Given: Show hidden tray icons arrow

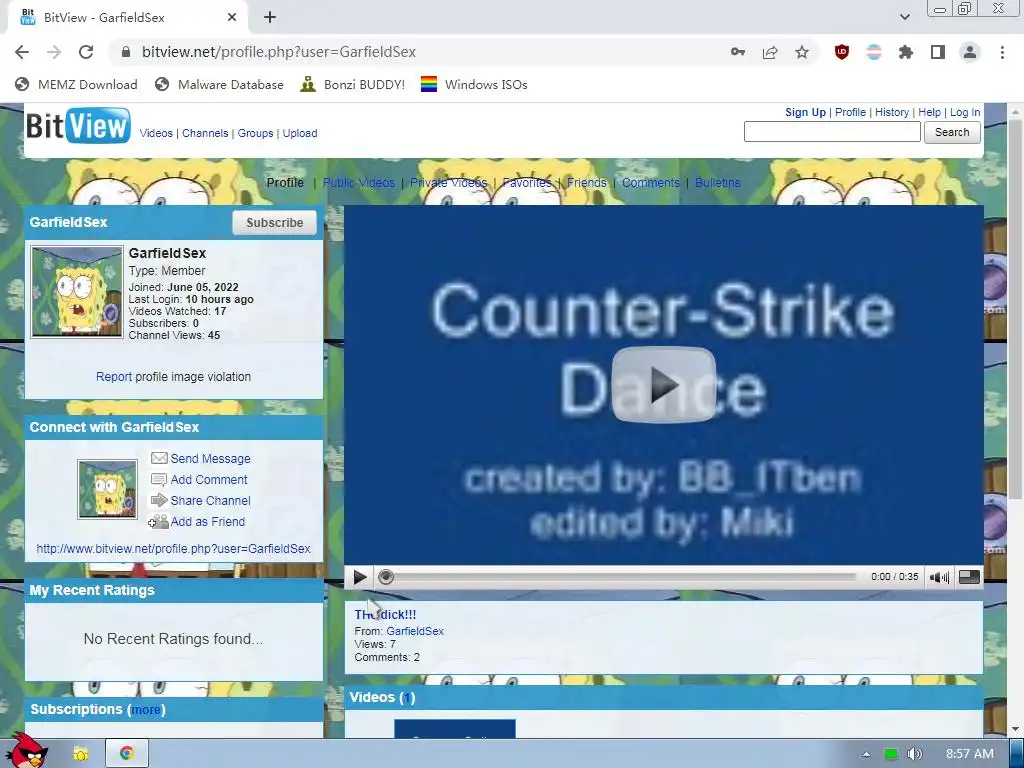Looking at the screenshot, I should [866, 754].
